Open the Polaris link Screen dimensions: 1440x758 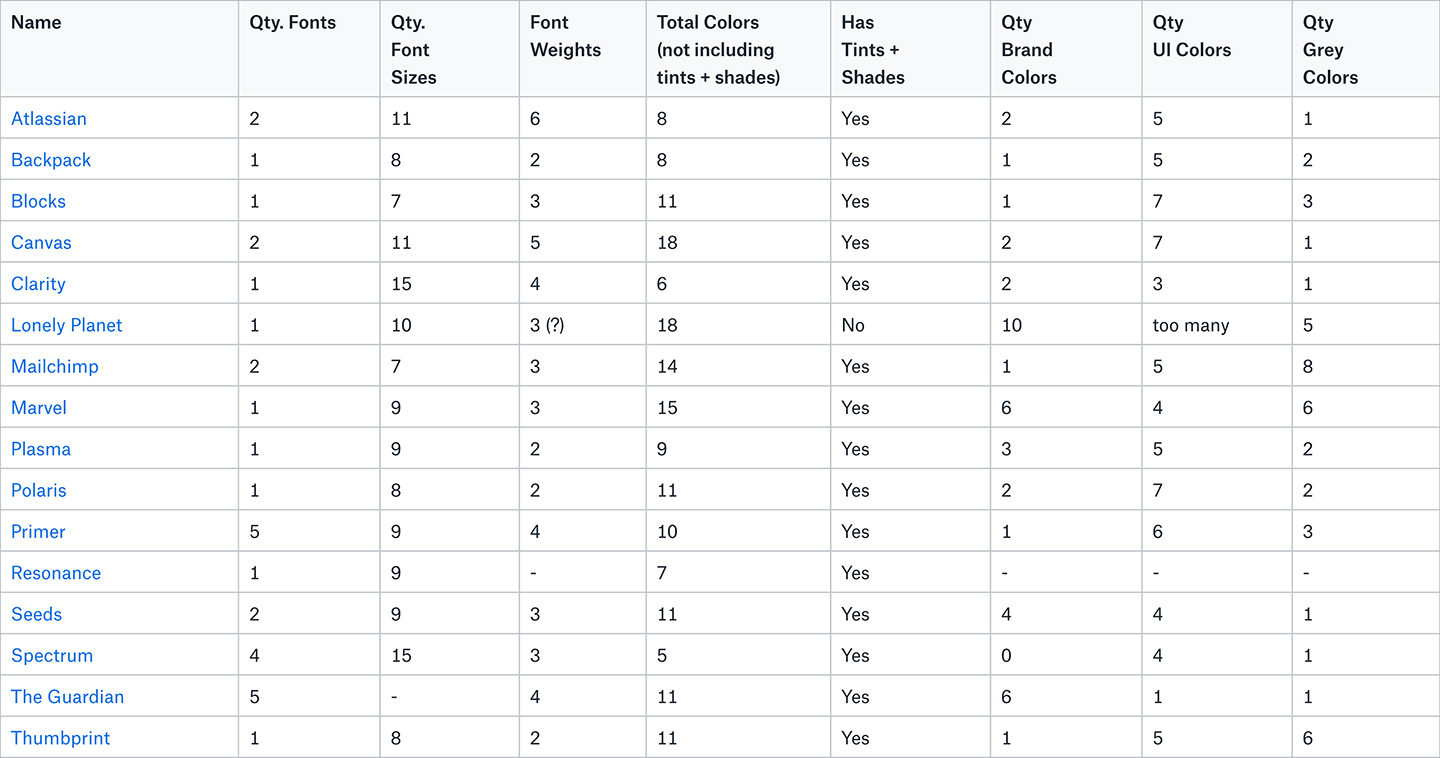(x=39, y=490)
